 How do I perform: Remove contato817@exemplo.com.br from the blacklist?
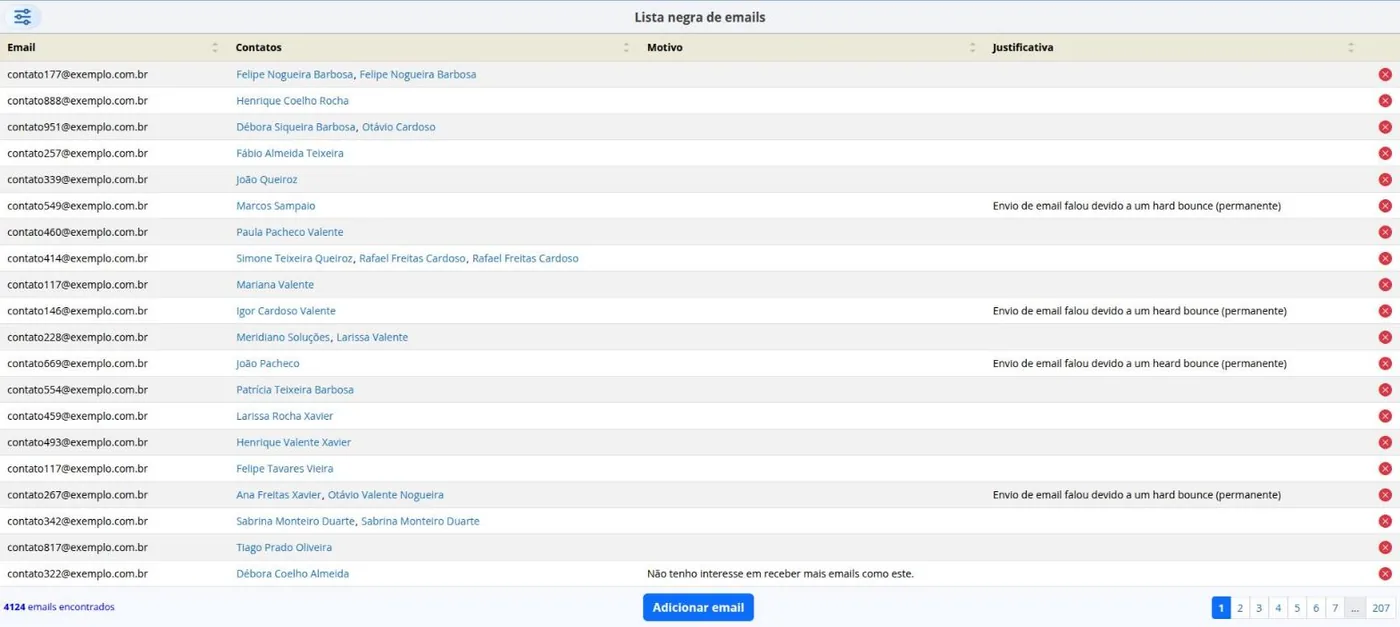click(x=1385, y=548)
